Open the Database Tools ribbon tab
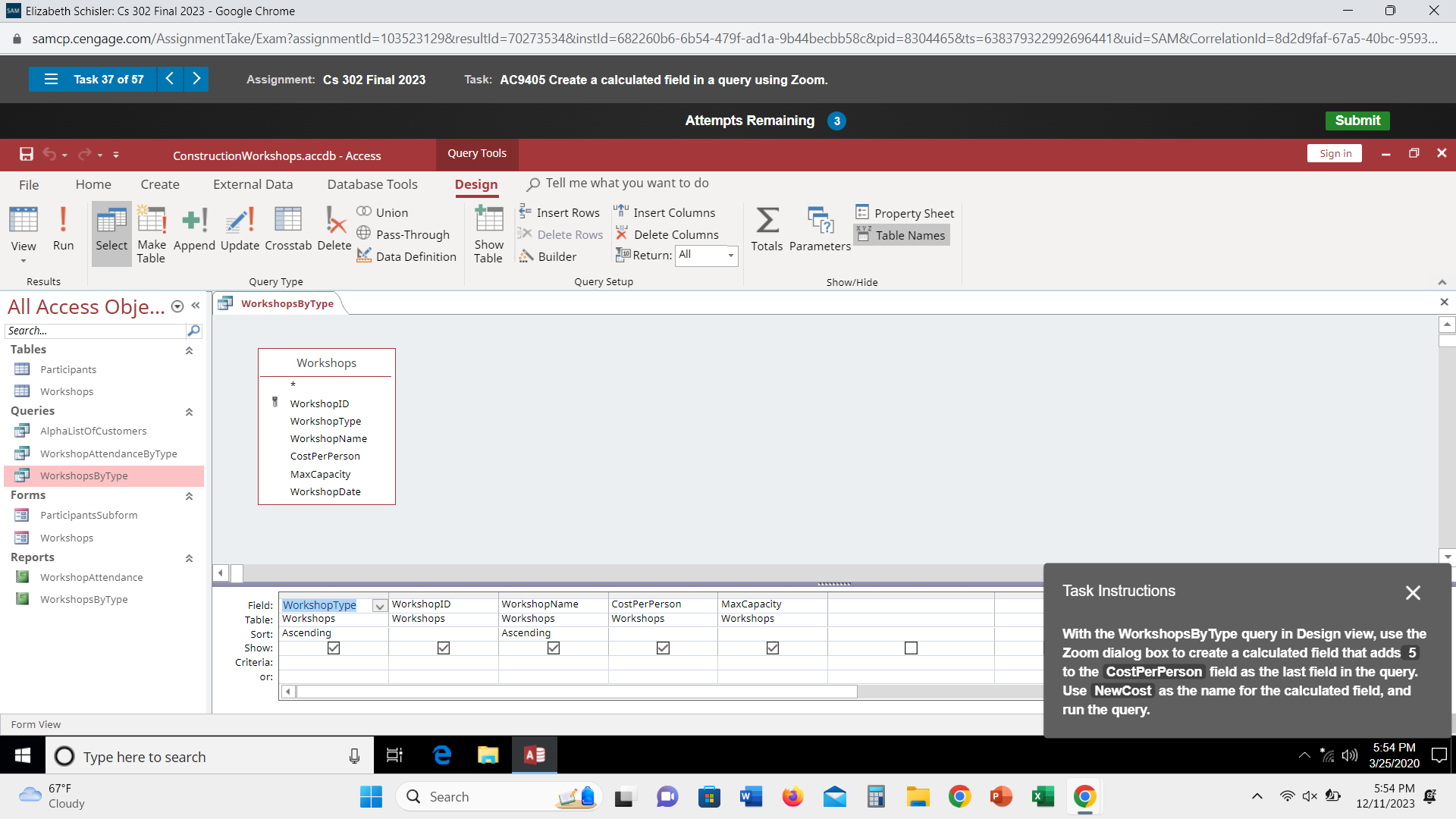1456x819 pixels. pyautogui.click(x=372, y=184)
